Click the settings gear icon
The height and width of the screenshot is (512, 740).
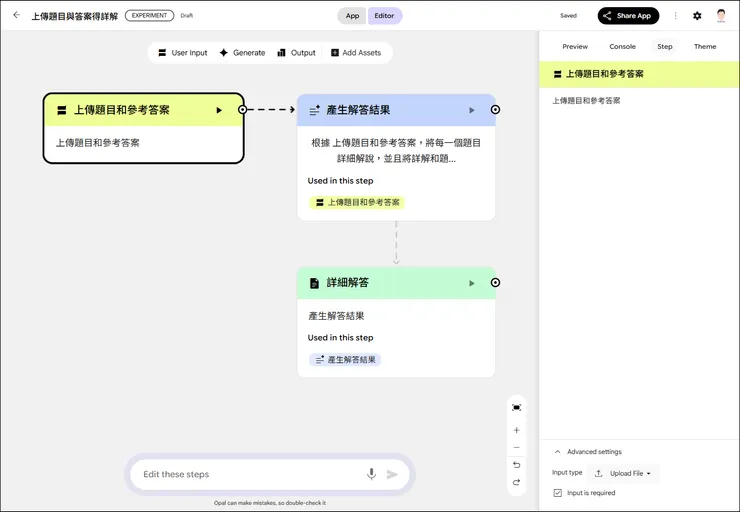[x=697, y=16]
